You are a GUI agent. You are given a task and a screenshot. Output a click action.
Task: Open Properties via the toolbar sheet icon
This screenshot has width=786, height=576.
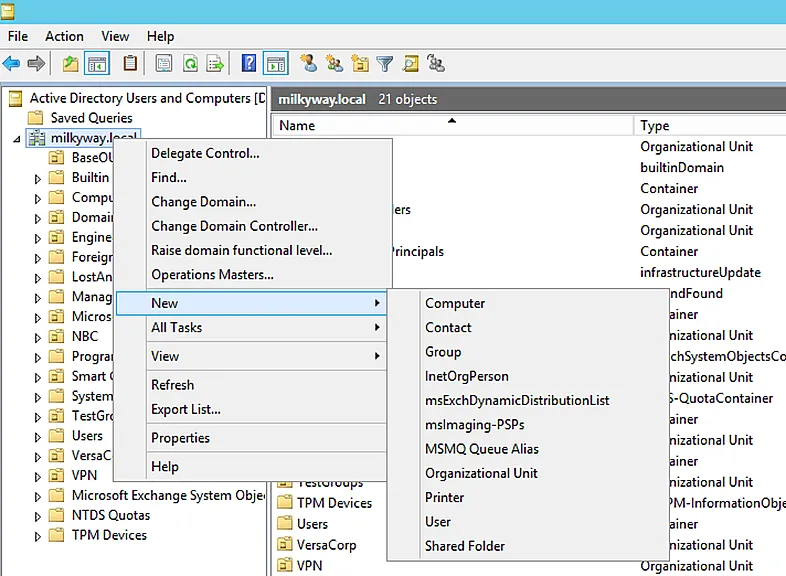coord(164,64)
